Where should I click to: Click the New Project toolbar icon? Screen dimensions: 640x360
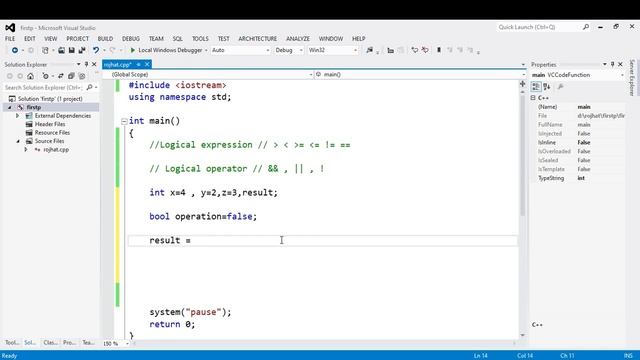(45, 50)
